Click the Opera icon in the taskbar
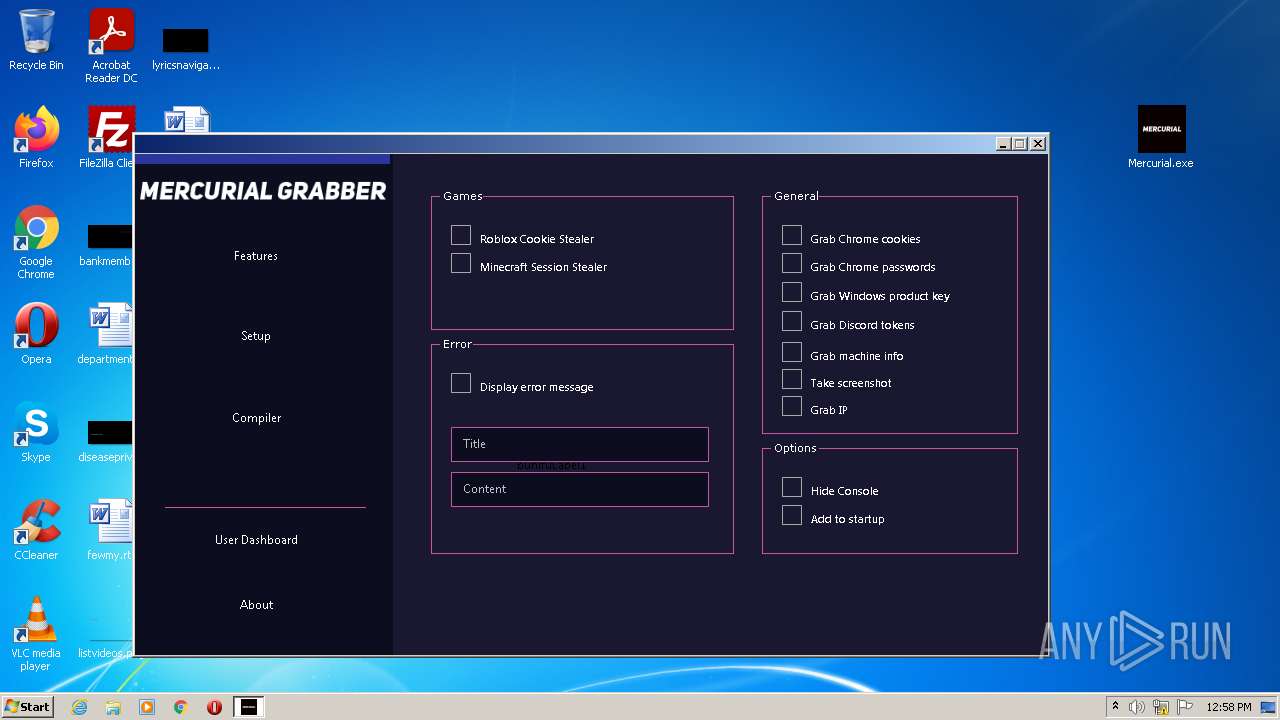Screen dimensions: 1280x720 coord(214,707)
